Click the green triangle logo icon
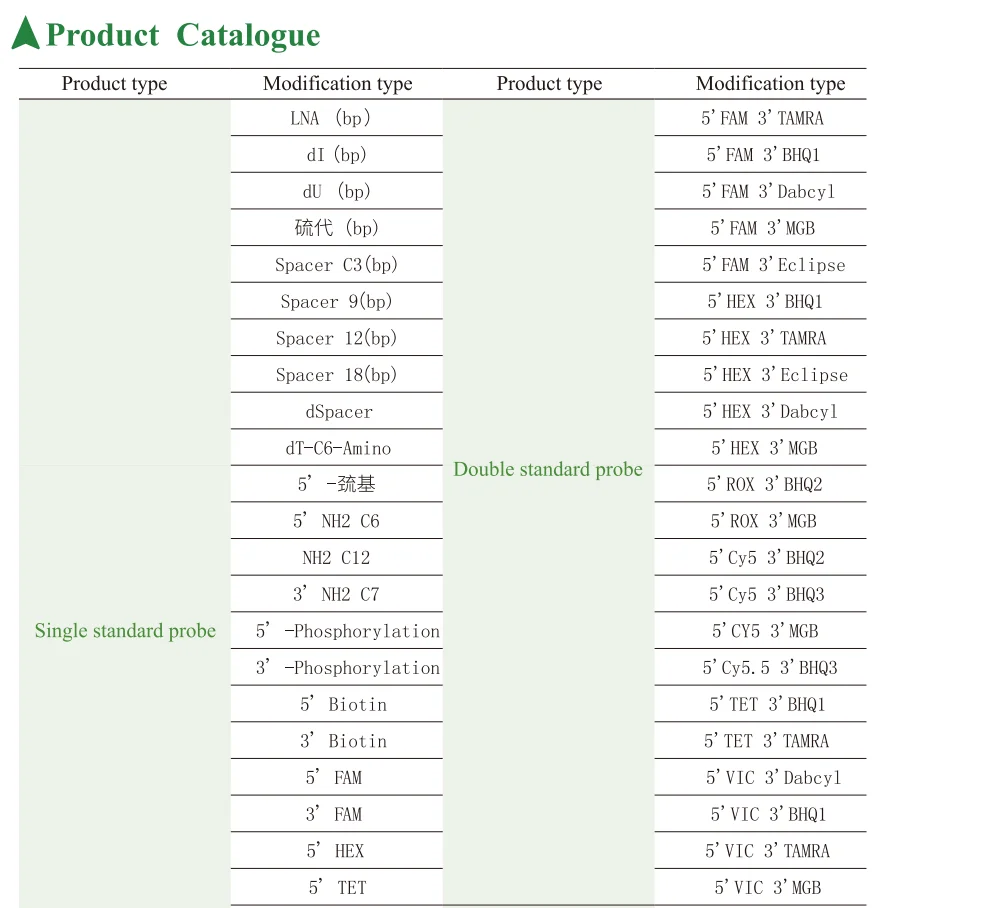Image resolution: width=990 pixels, height=908 pixels. [26, 35]
